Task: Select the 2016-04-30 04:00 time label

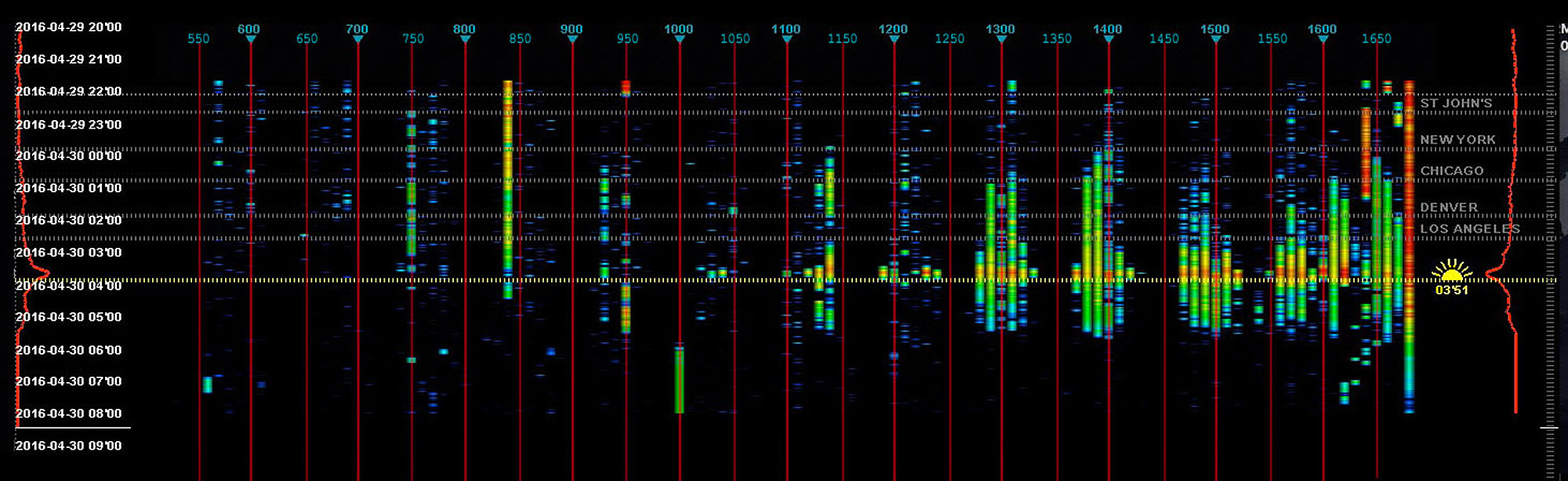Action: (x=68, y=286)
